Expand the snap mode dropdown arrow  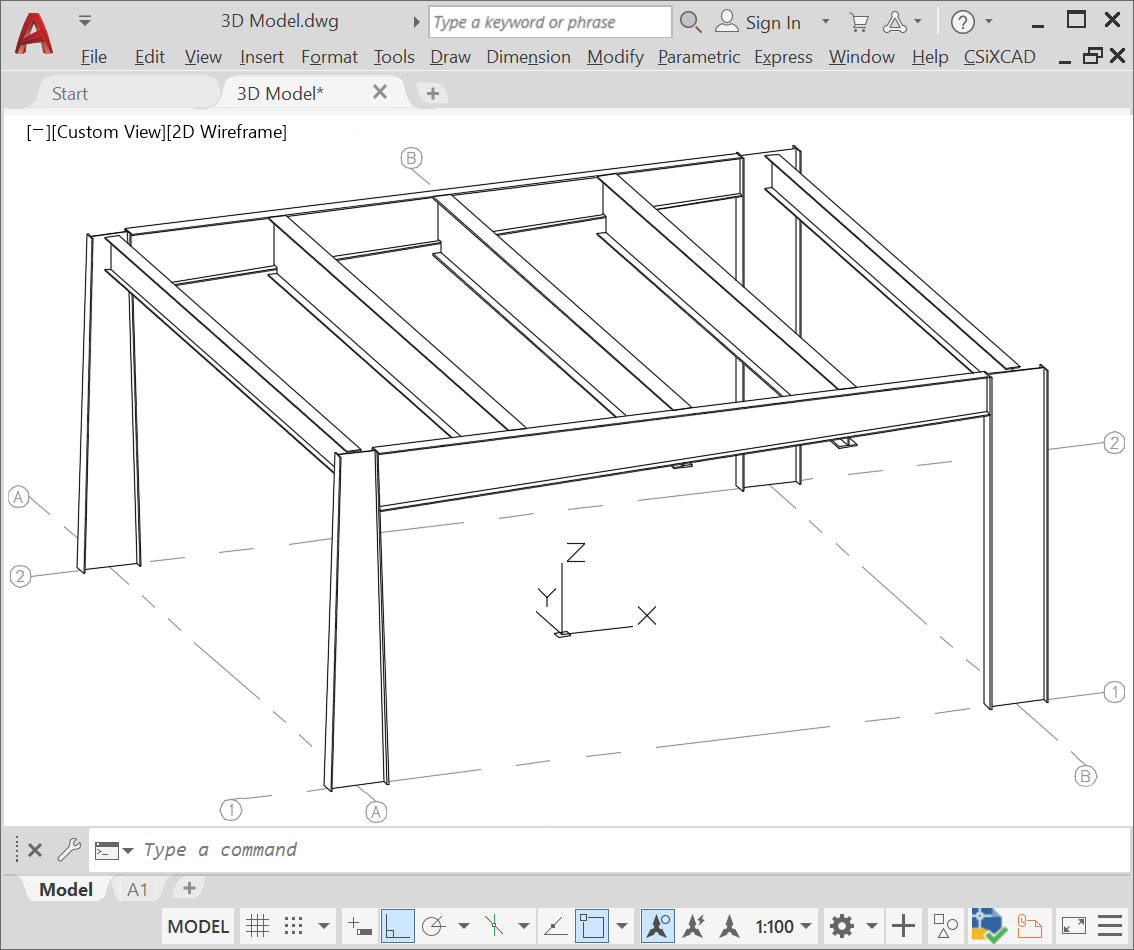click(324, 926)
